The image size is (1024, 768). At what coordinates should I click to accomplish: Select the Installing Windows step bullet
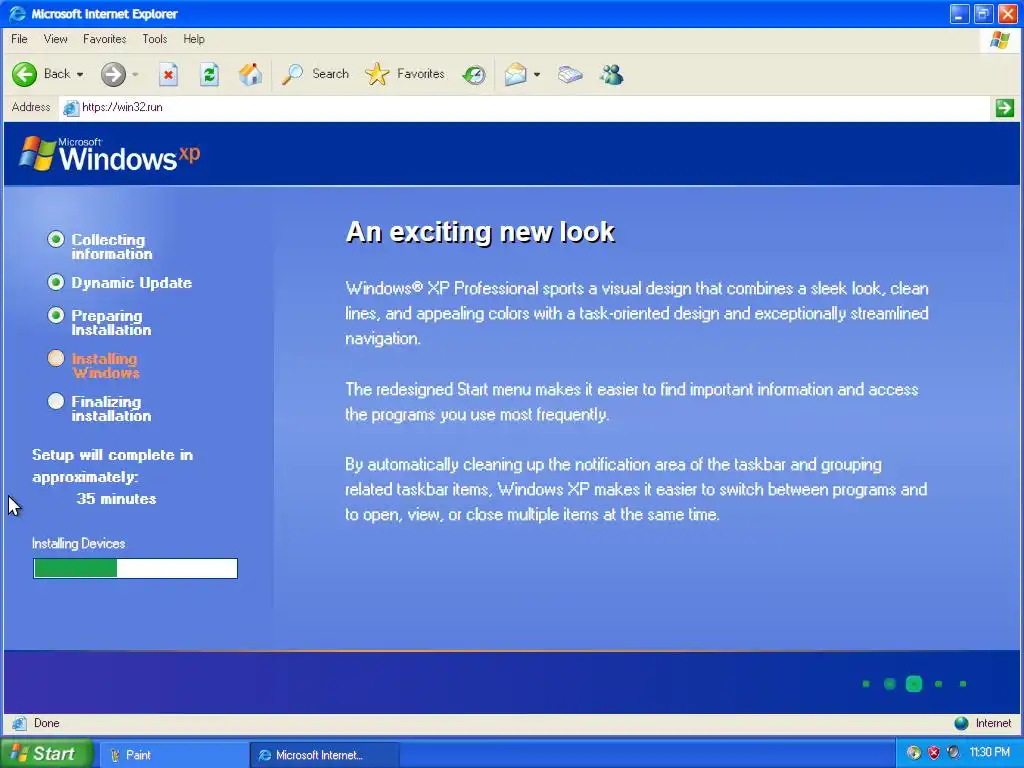[x=56, y=358]
